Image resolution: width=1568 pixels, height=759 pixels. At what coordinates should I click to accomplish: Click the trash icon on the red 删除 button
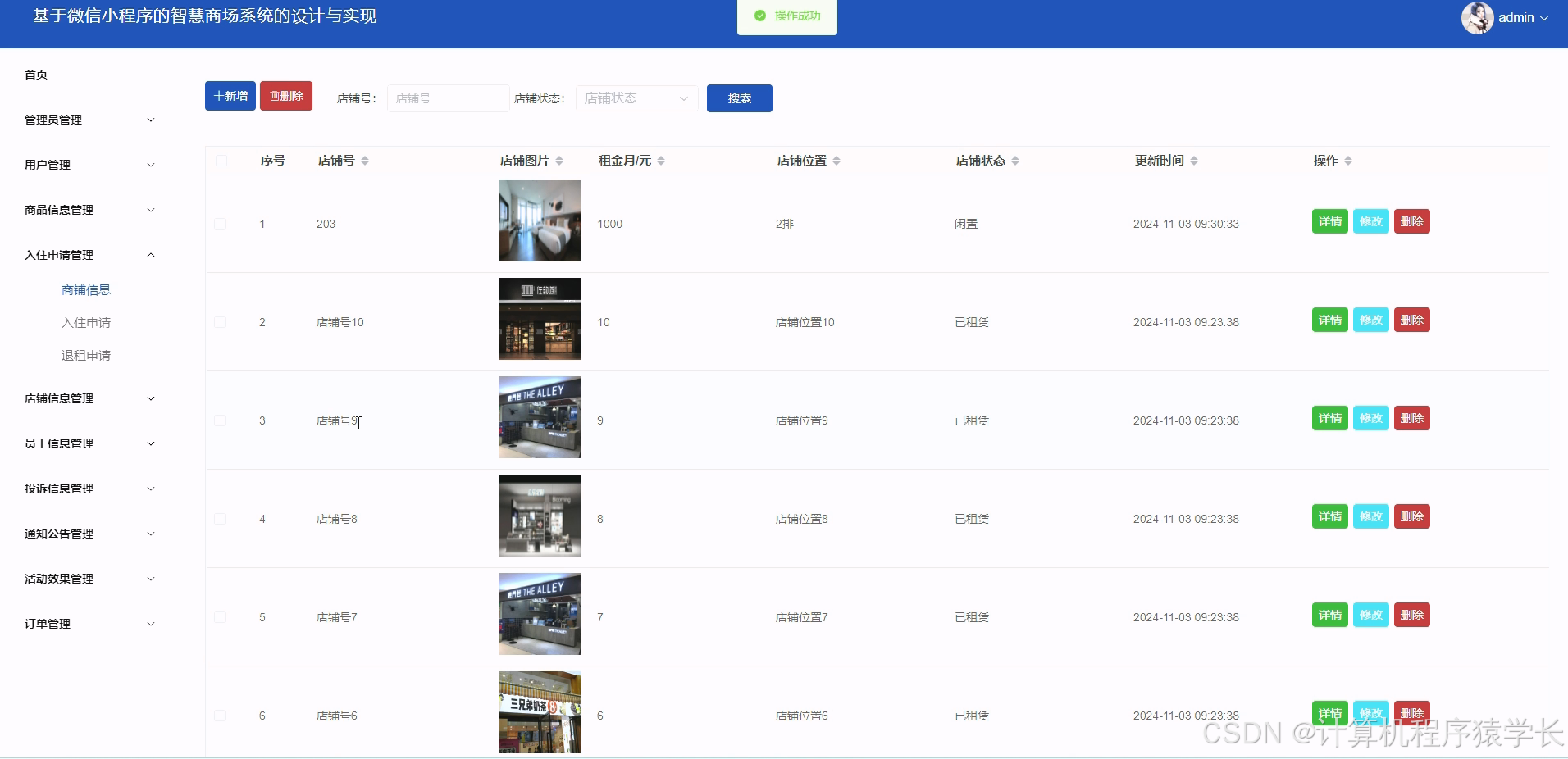[x=274, y=96]
